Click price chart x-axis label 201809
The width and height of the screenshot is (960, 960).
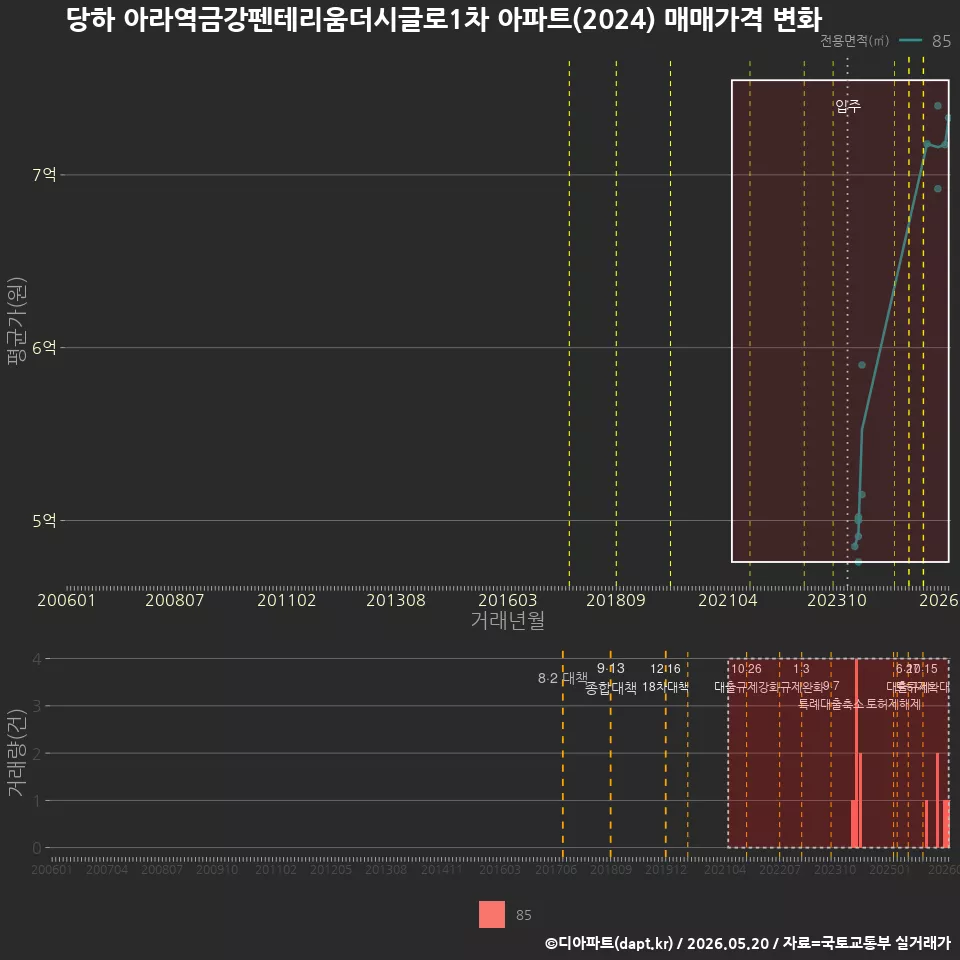616,600
